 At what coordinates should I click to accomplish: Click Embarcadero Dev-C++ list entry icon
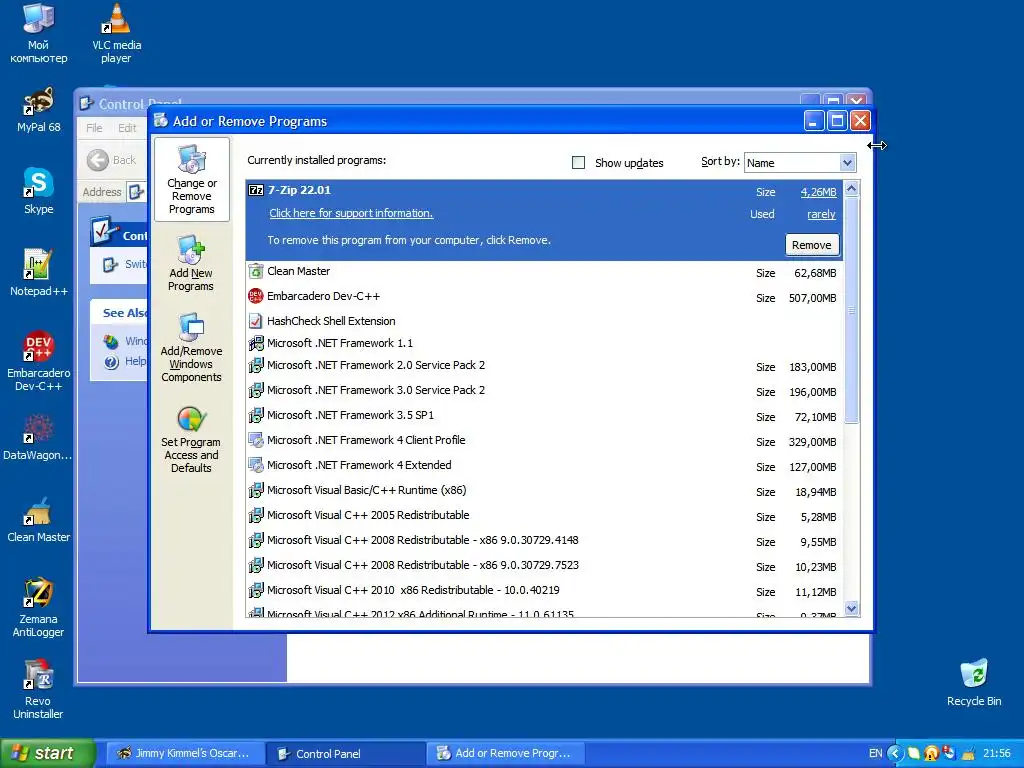click(256, 296)
